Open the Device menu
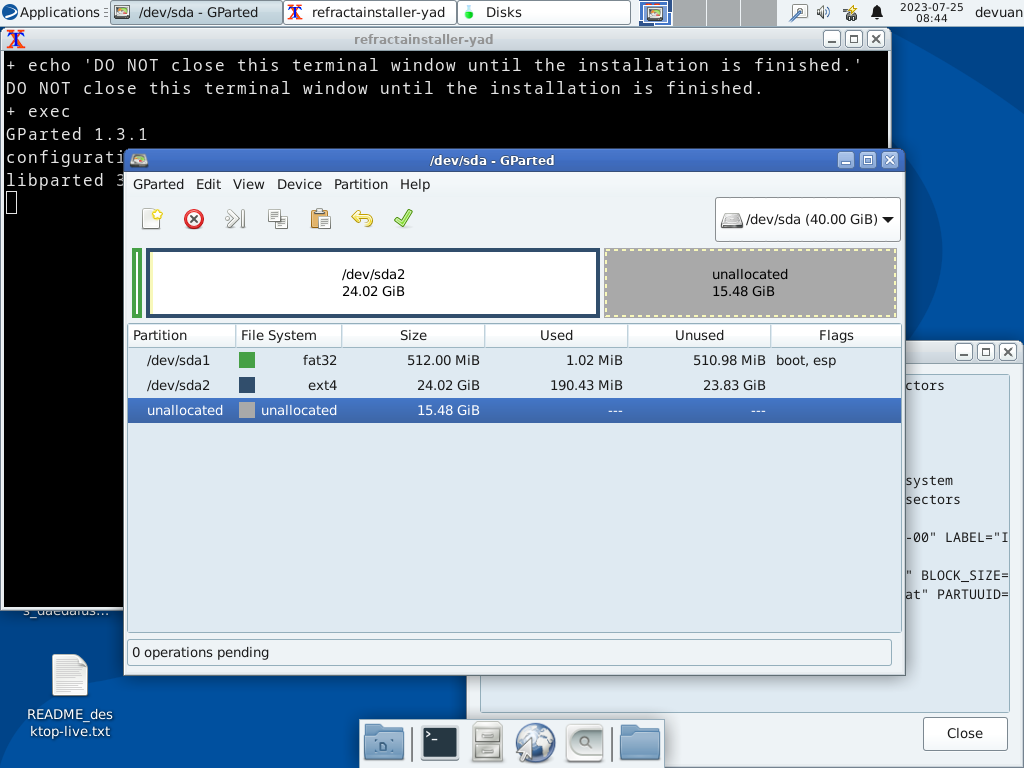The width and height of the screenshot is (1024, 768). click(x=299, y=184)
